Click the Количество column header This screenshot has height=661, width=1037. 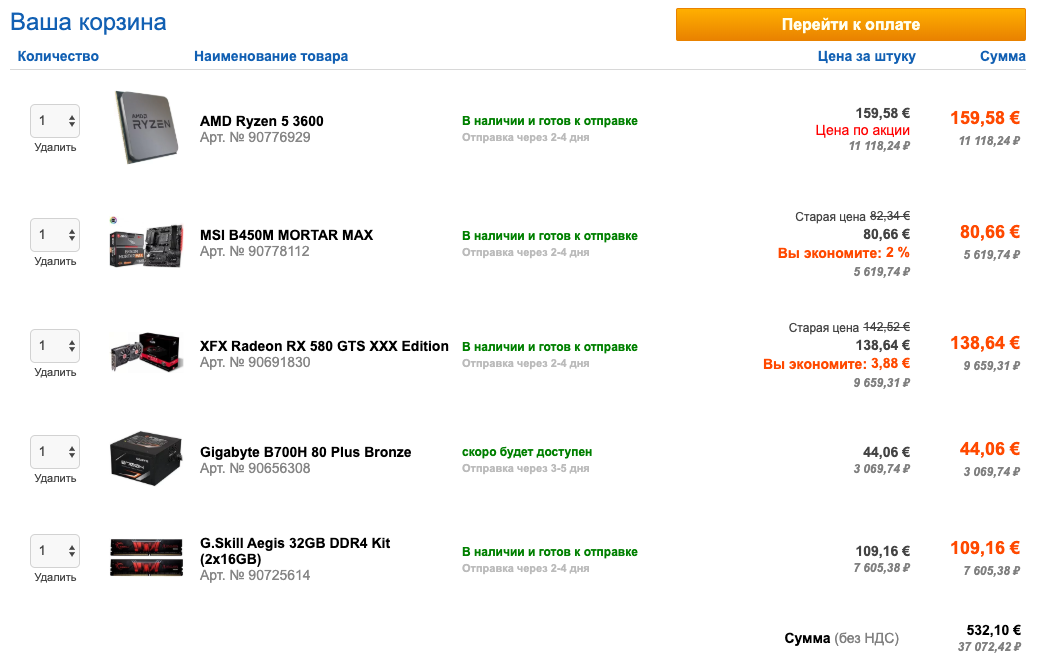58,56
